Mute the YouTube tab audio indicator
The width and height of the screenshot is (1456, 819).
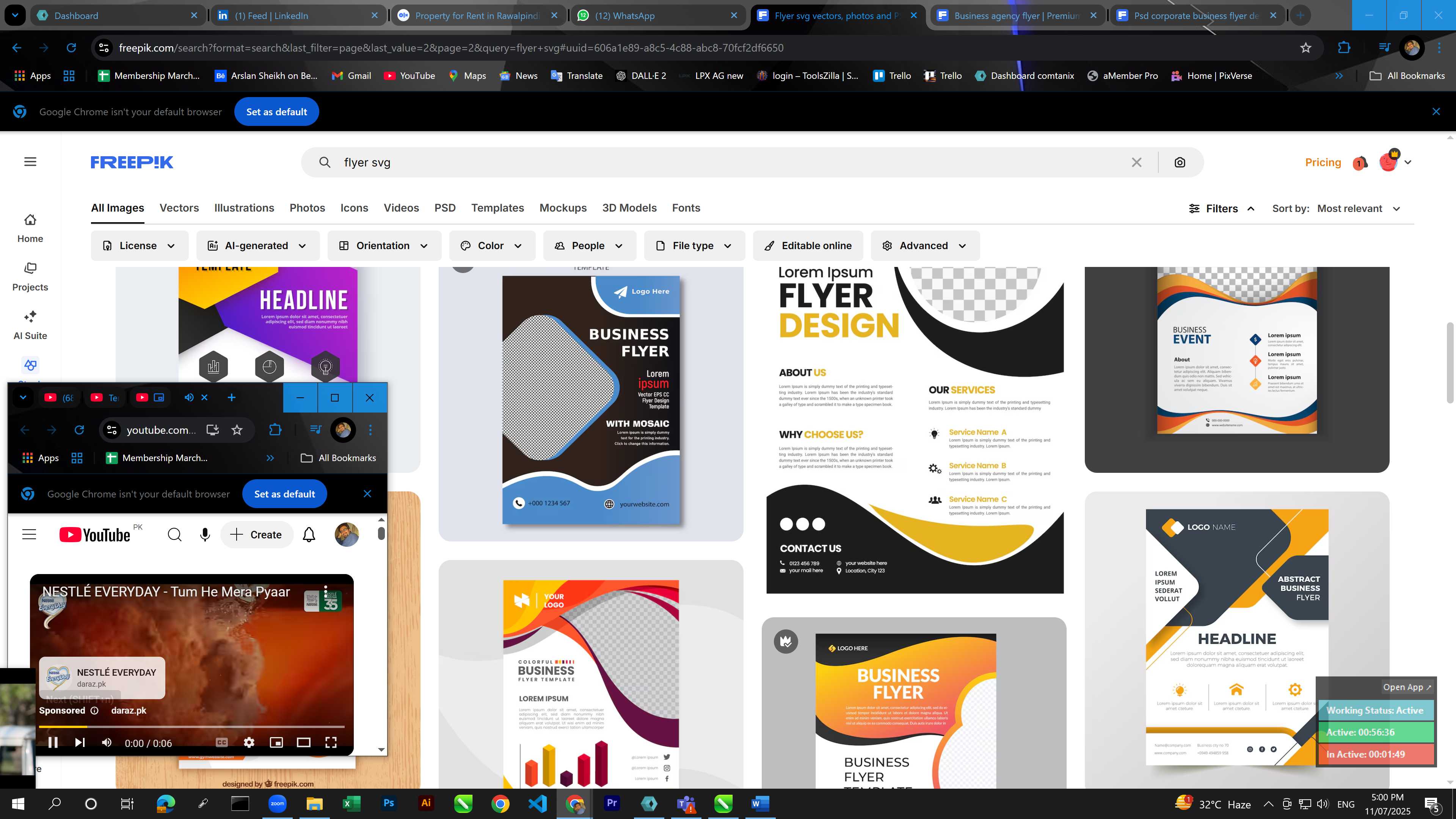point(189,398)
